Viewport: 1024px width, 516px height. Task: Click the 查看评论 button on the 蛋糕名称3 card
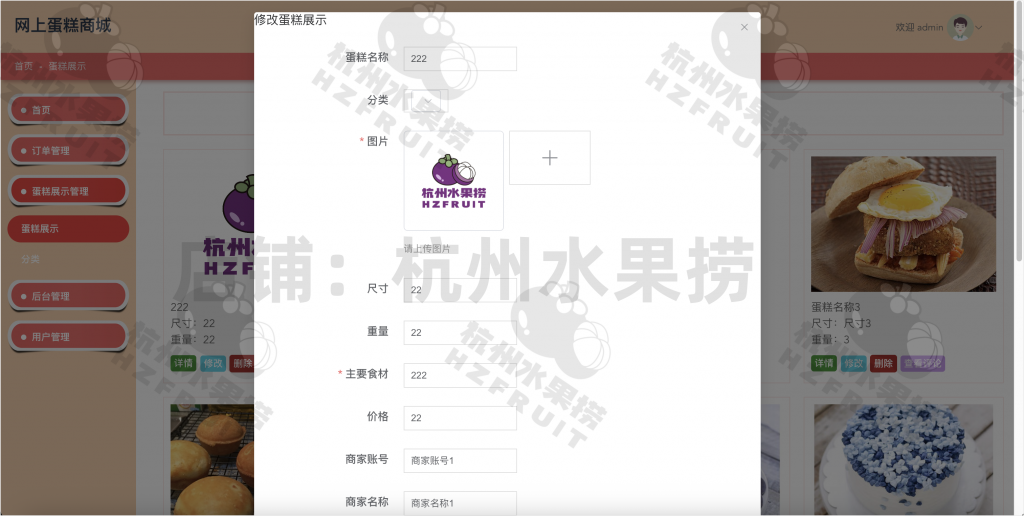tap(923, 363)
